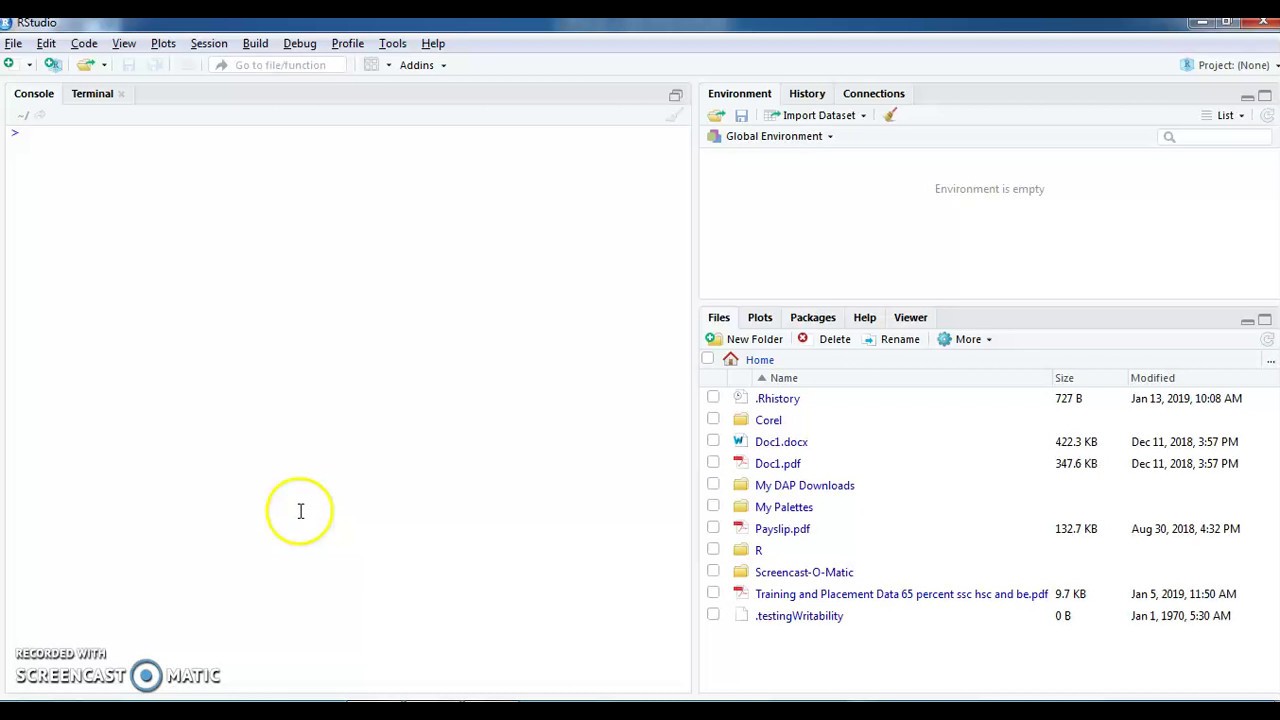Click the Environment search field
Screen dimensions: 1280x720
pos(1217,137)
